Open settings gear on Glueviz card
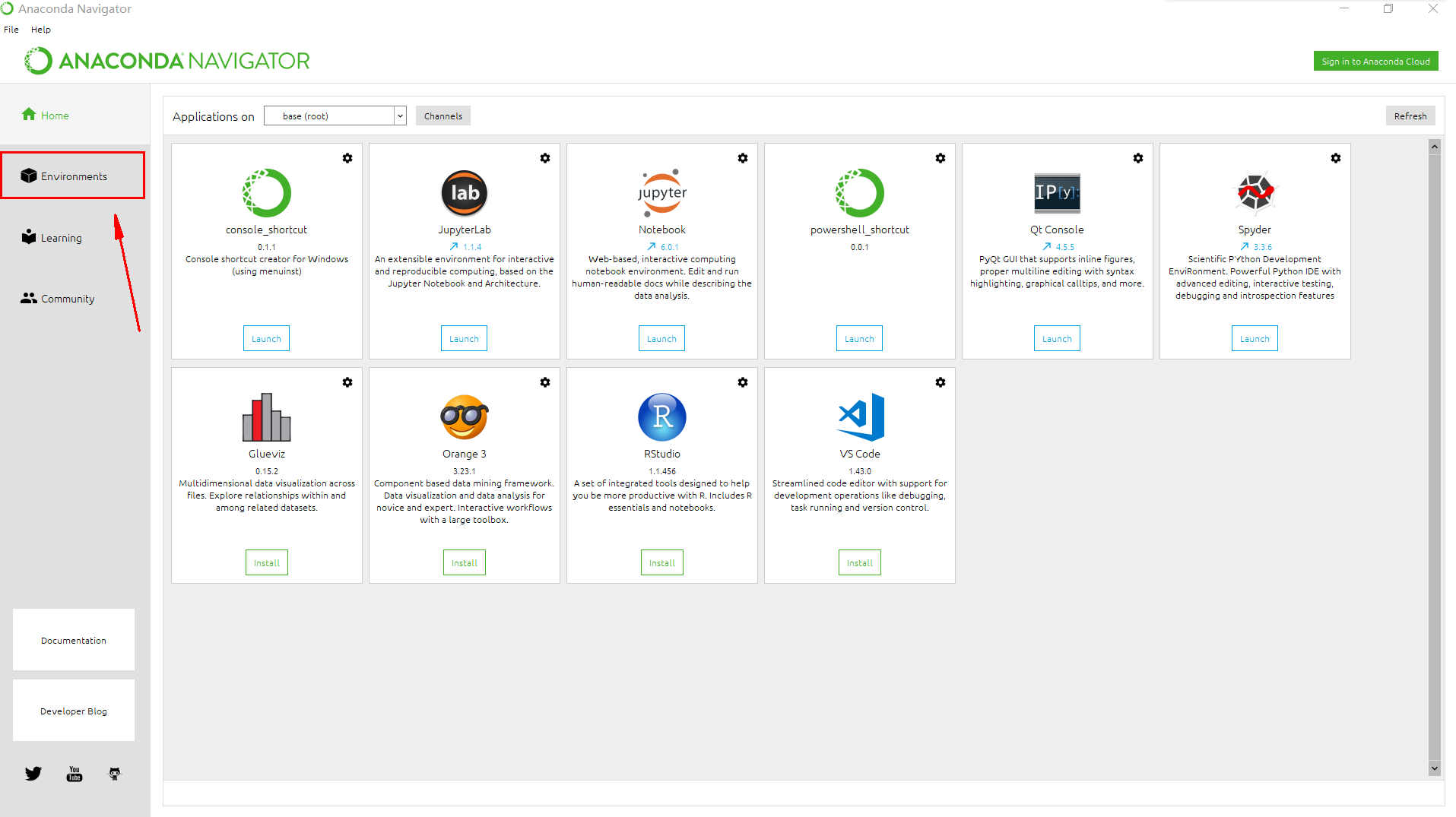The image size is (1456, 817). [347, 382]
